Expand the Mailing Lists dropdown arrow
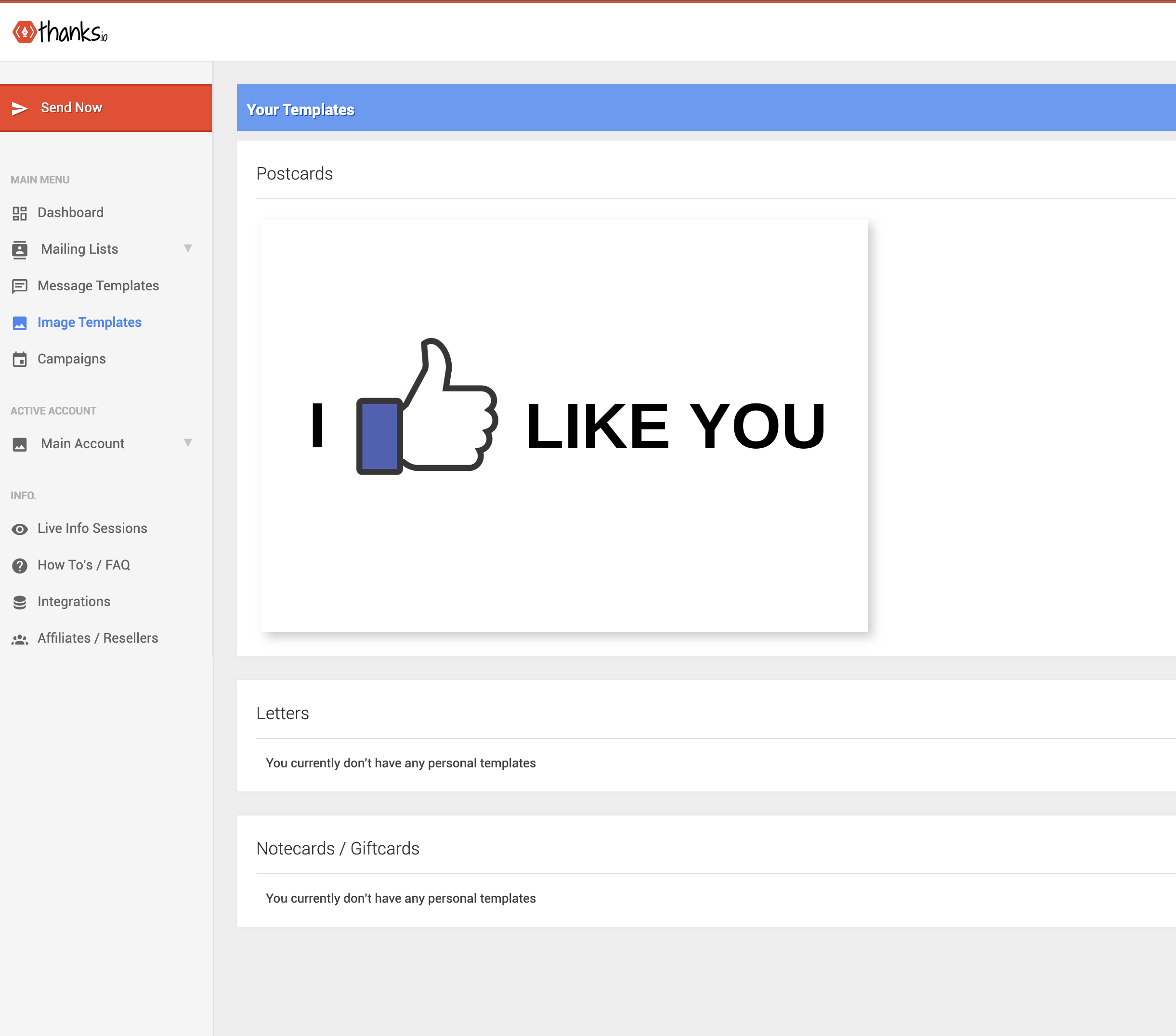This screenshot has width=1176, height=1036. coord(187,248)
